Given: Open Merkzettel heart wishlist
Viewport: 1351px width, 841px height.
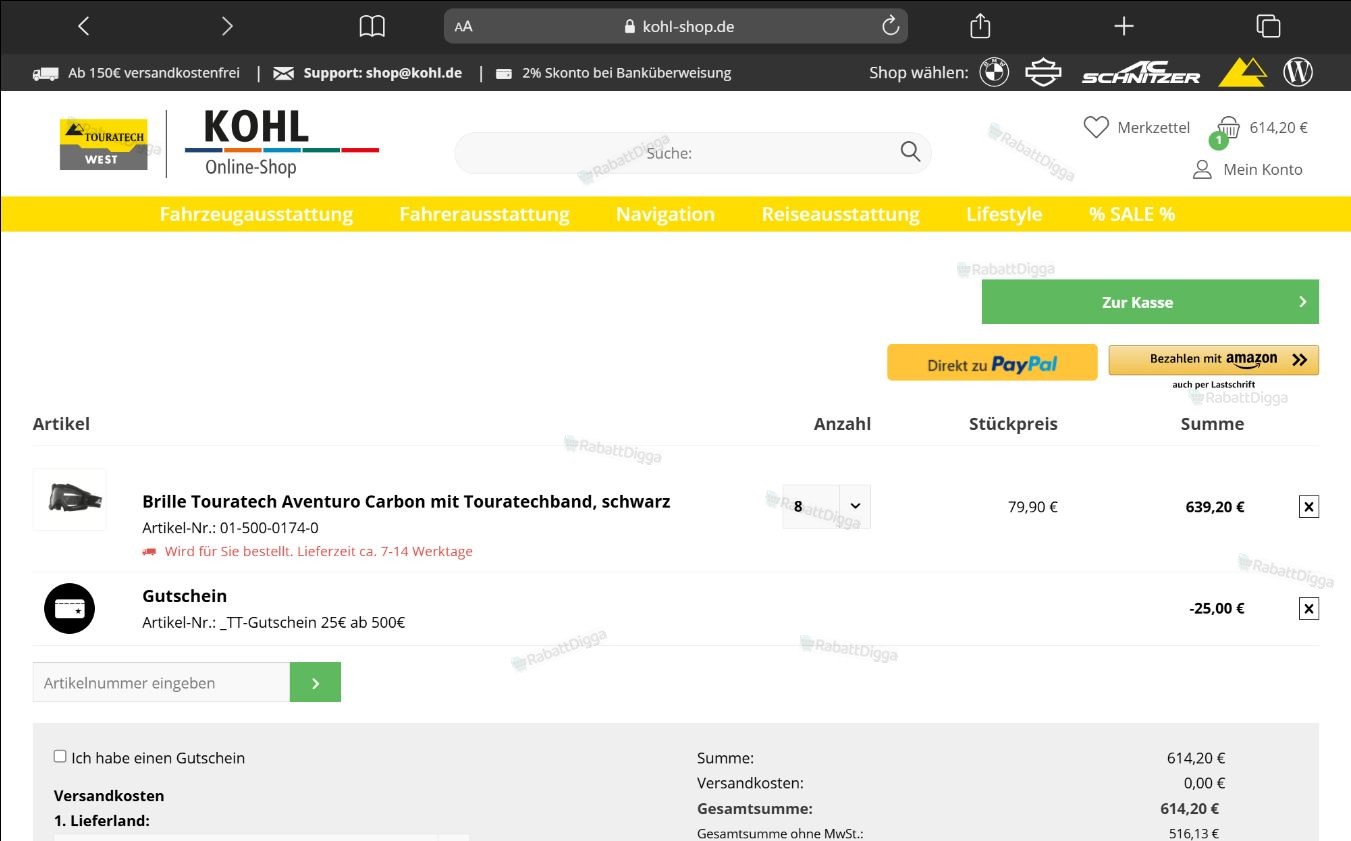Looking at the screenshot, I should point(1137,127).
